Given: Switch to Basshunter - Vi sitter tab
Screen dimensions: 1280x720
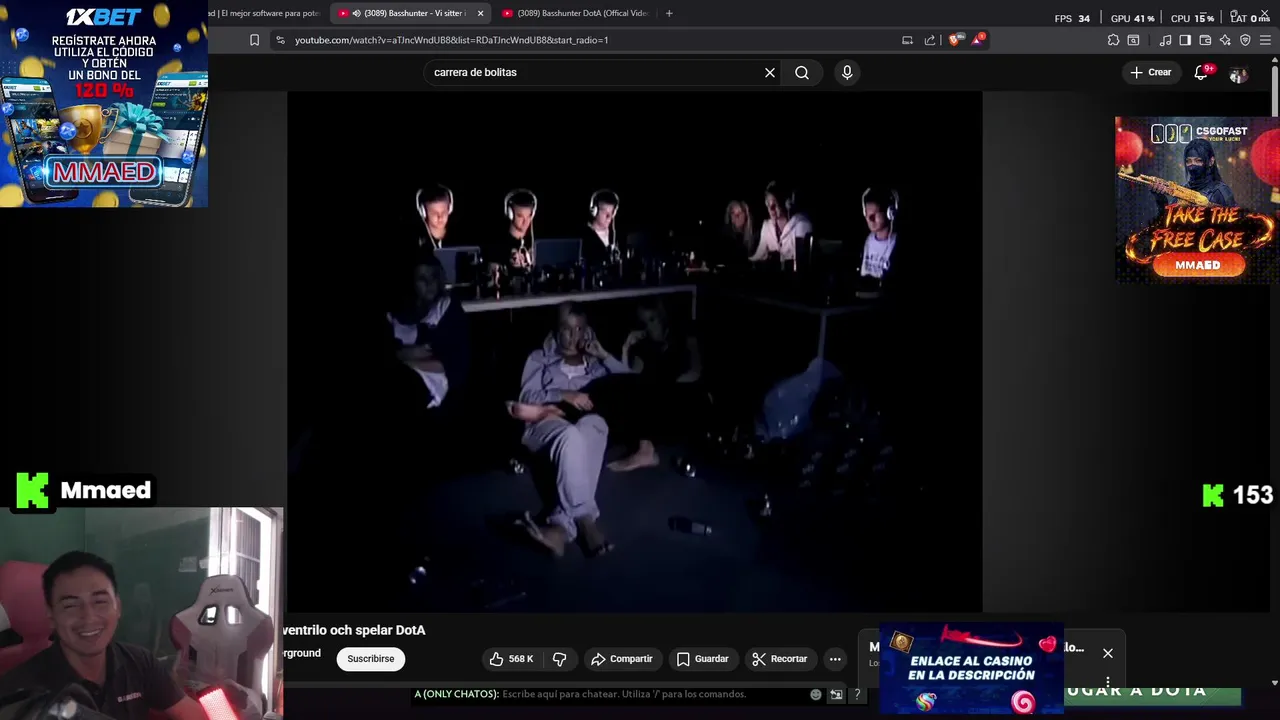Looking at the screenshot, I should 410,13.
